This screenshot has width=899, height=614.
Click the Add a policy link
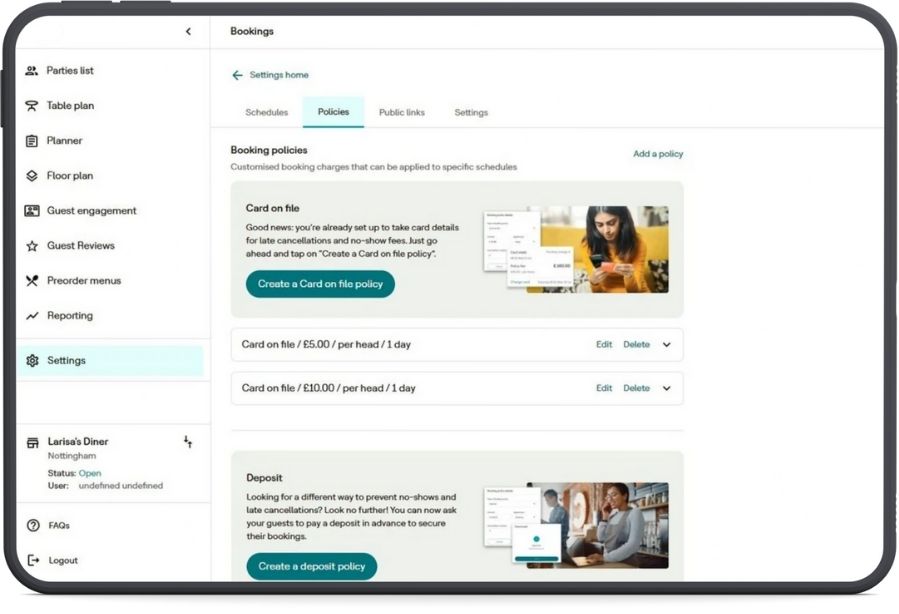(658, 154)
